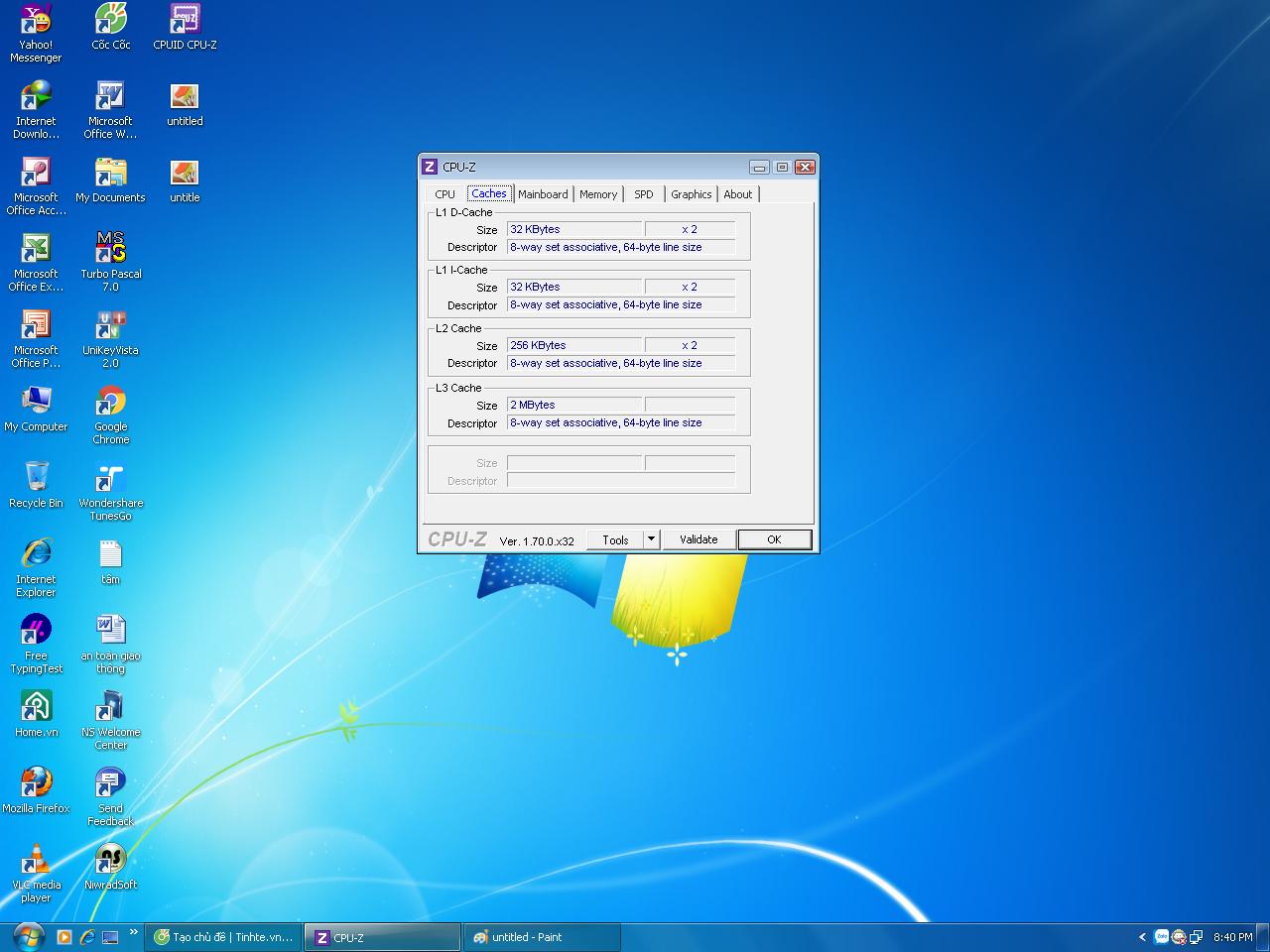Select the VLC media player desktop icon
This screenshot has height=952, width=1270.
click(x=36, y=873)
